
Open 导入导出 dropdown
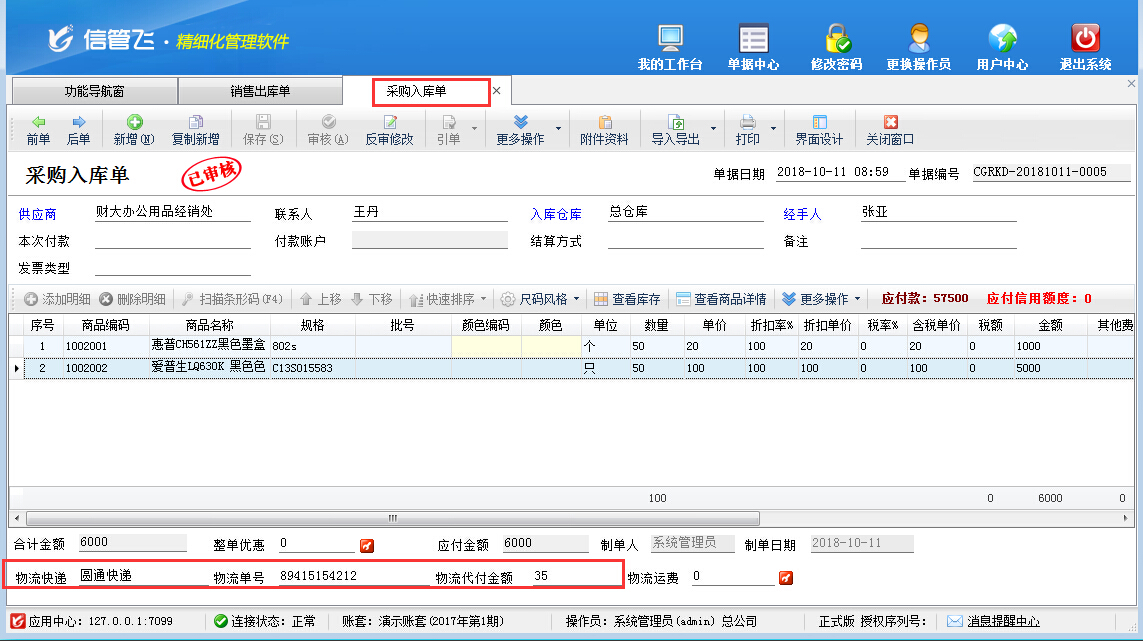[684, 130]
